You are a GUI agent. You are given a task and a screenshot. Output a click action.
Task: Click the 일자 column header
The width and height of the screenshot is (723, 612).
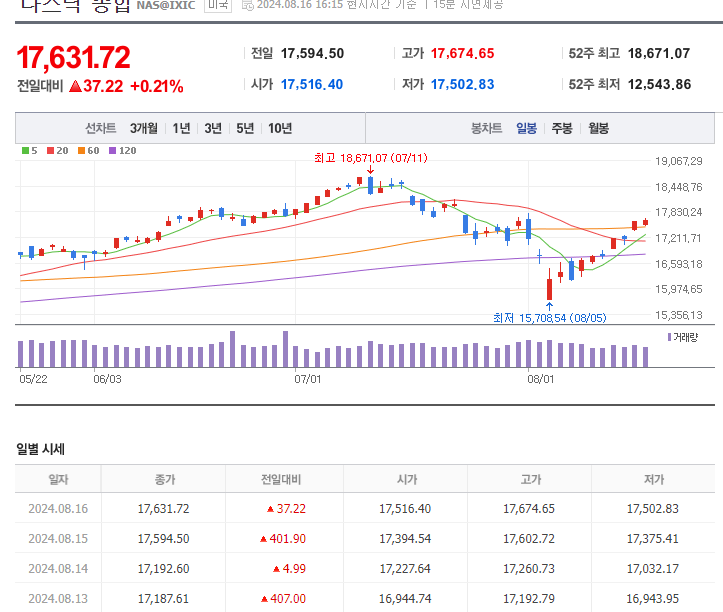coord(58,480)
